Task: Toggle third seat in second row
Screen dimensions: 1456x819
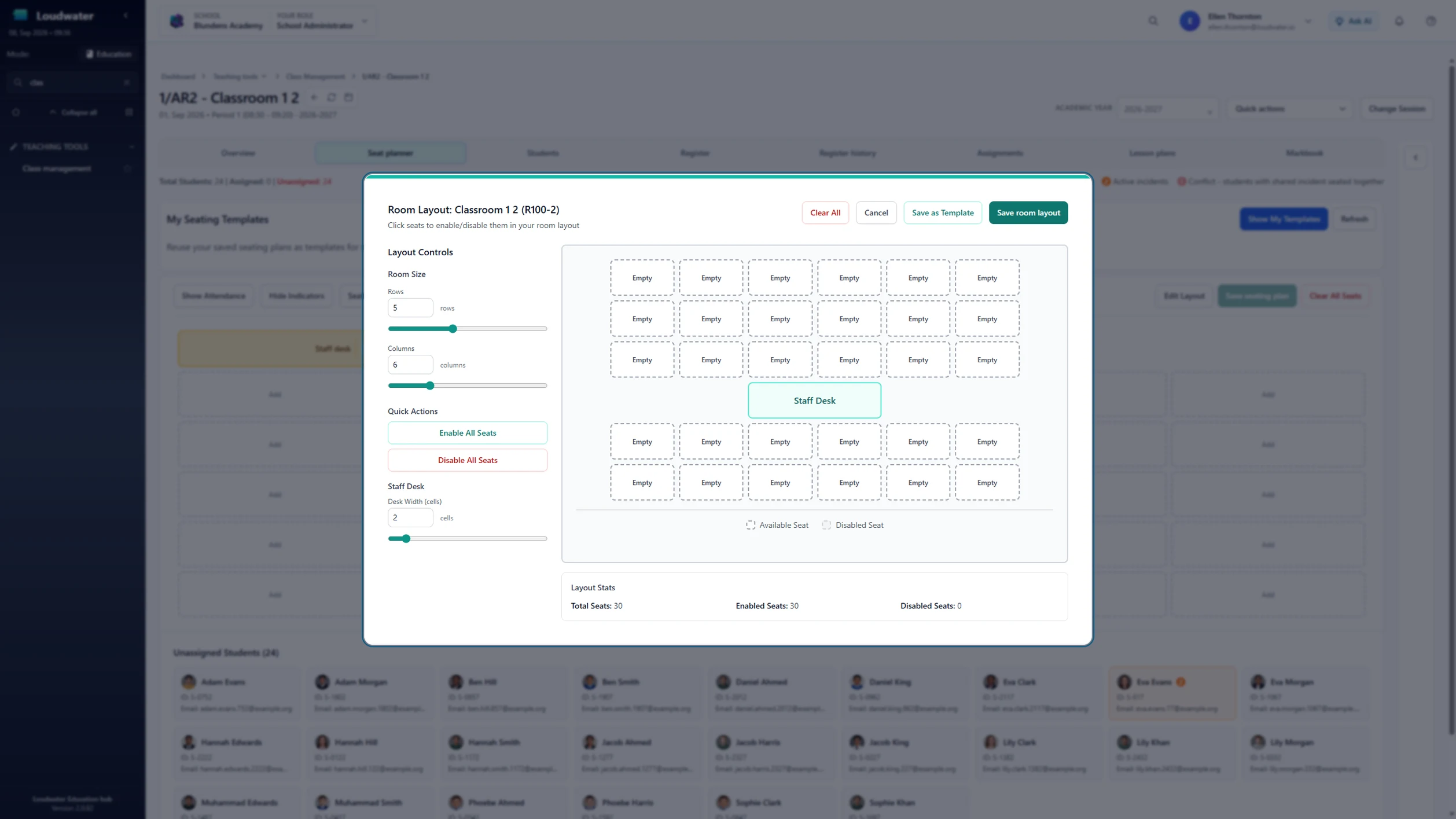Action: [780, 319]
